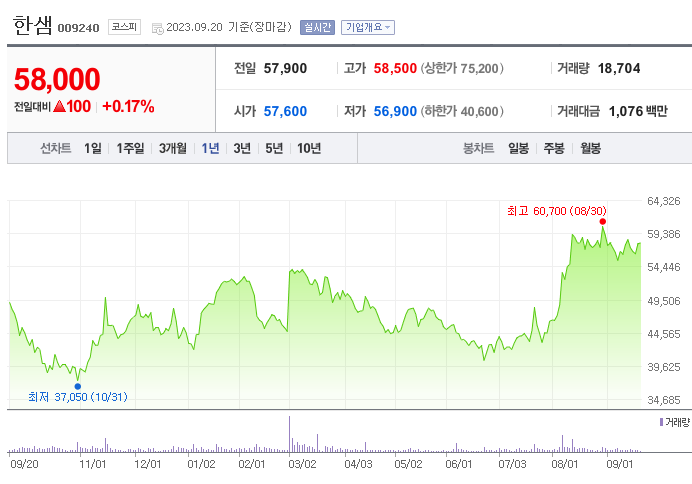Click the stock code 009240

(x=79, y=28)
